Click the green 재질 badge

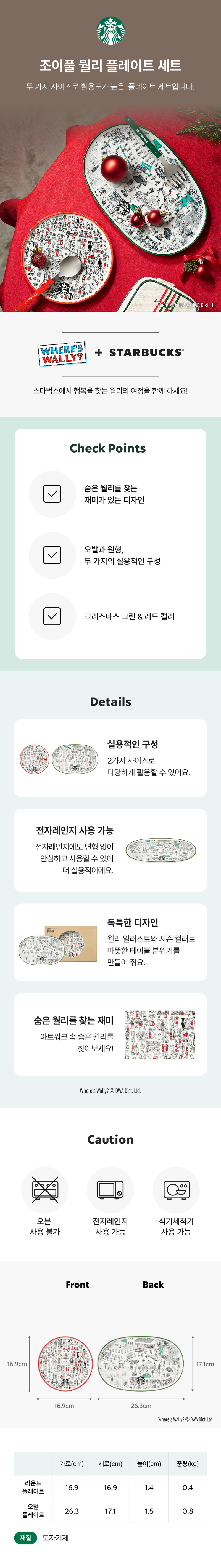[26, 1538]
